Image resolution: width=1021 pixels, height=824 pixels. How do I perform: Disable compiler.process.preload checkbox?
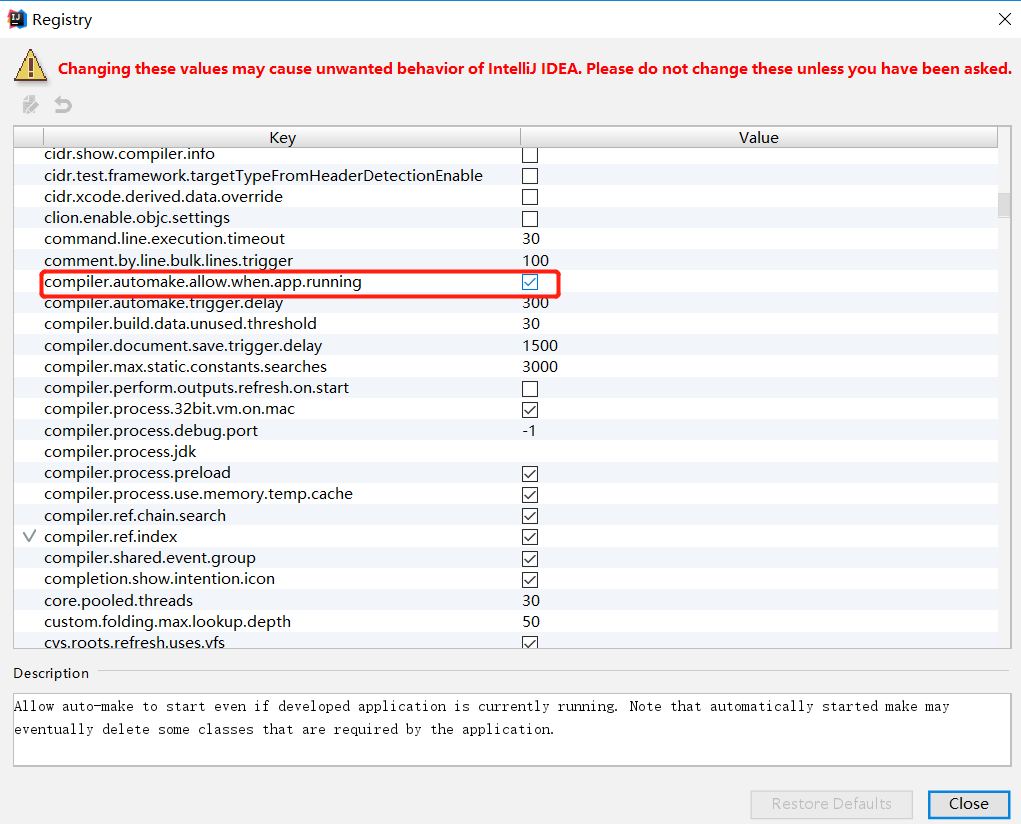click(530, 474)
